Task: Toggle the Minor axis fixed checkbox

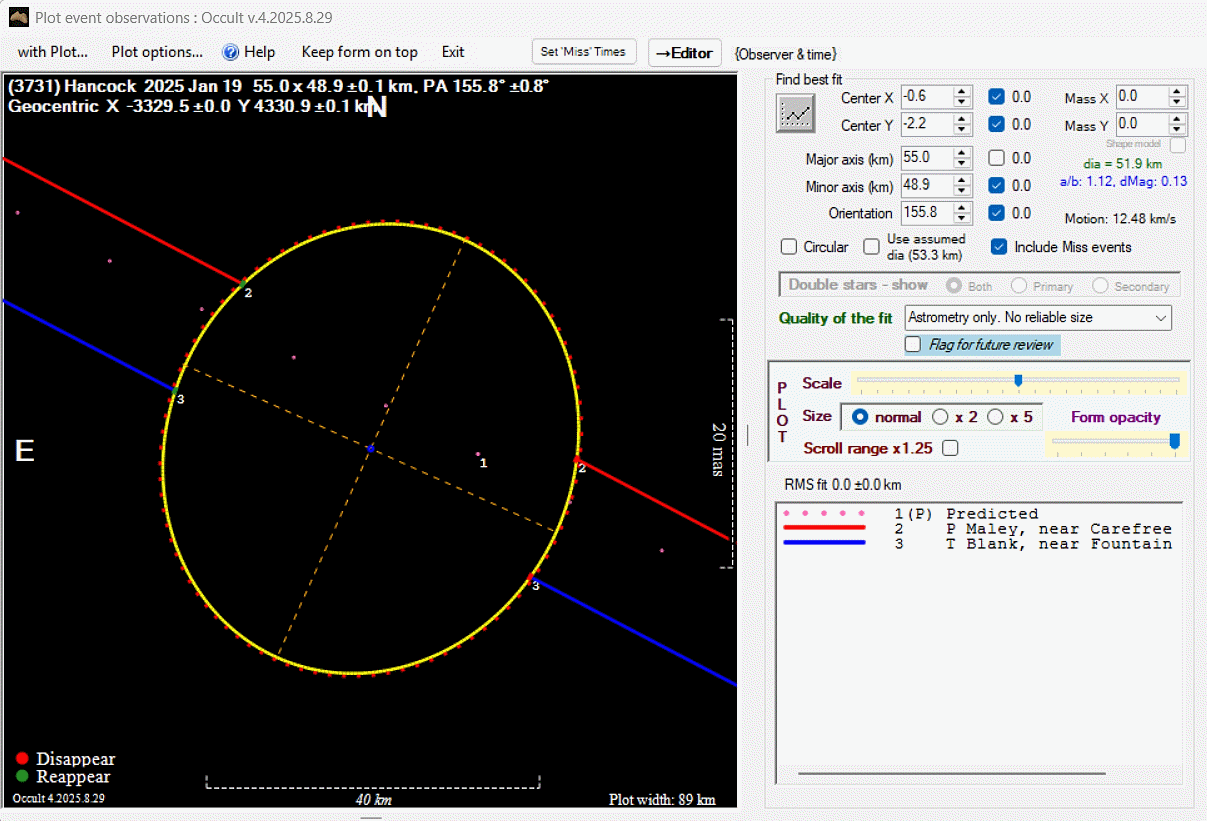Action: tap(996, 185)
